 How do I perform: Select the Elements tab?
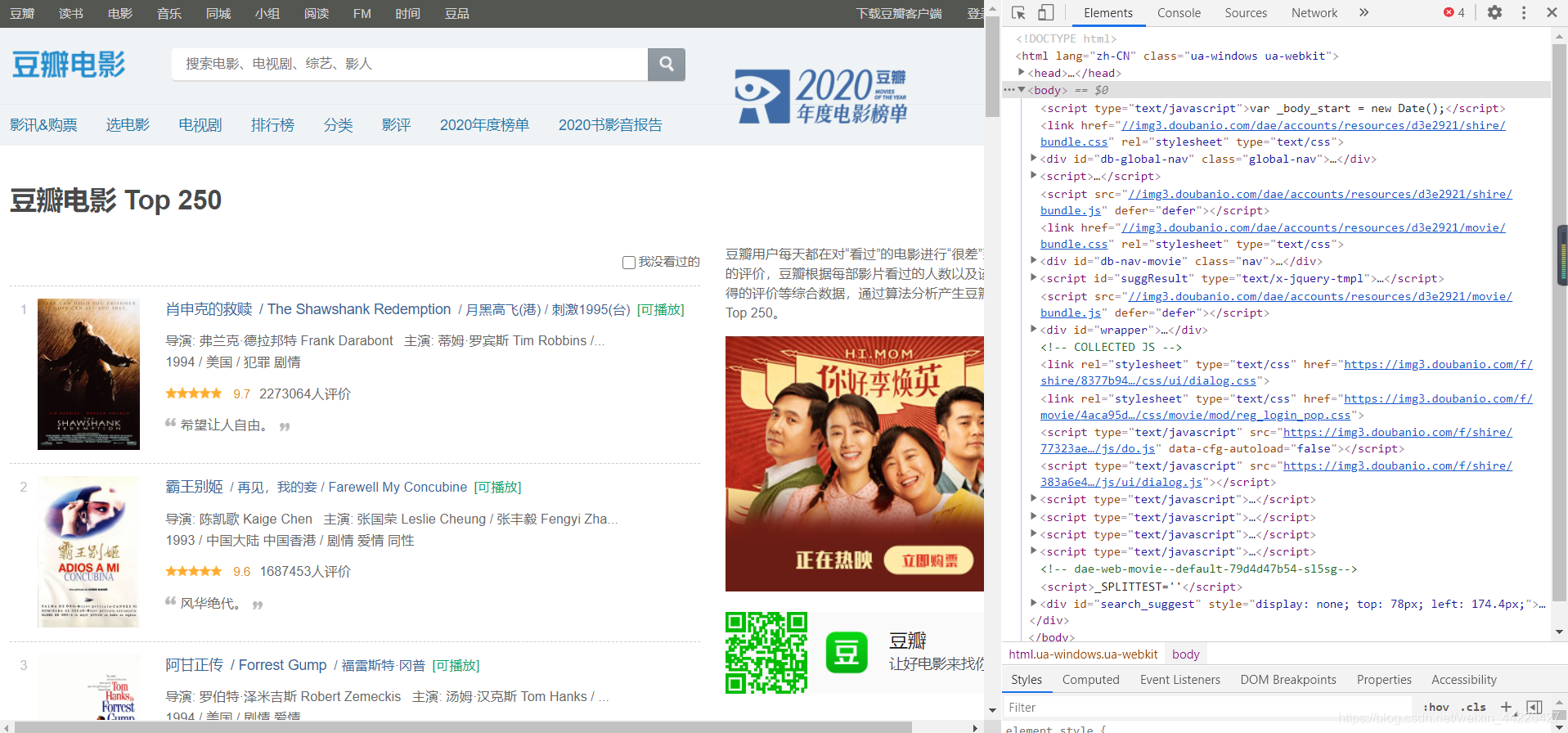click(1108, 13)
